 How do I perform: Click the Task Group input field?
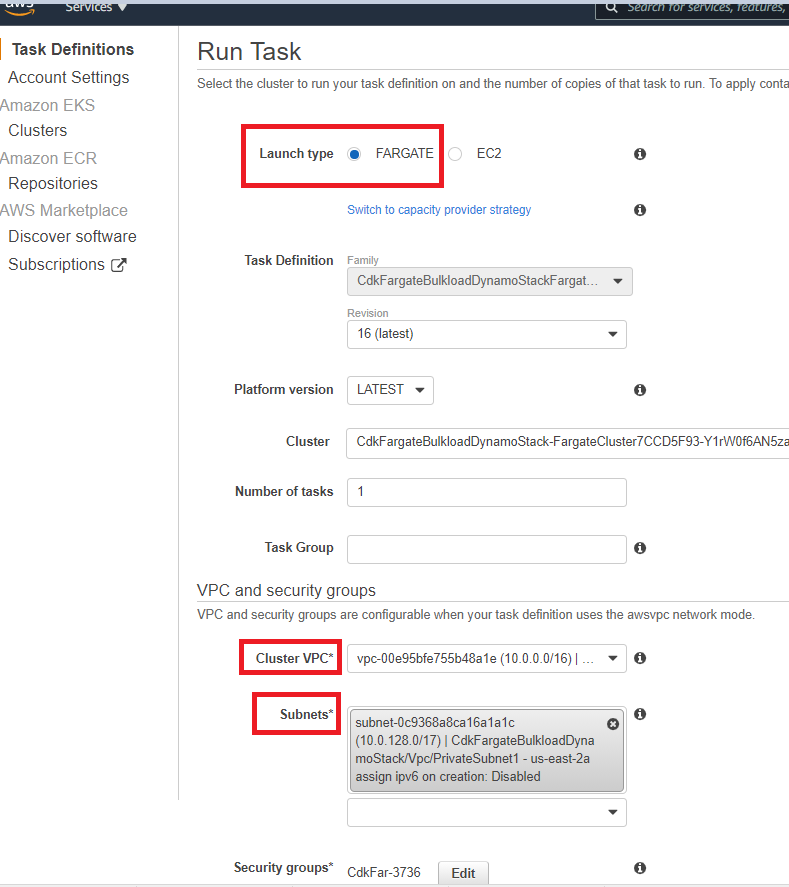486,549
